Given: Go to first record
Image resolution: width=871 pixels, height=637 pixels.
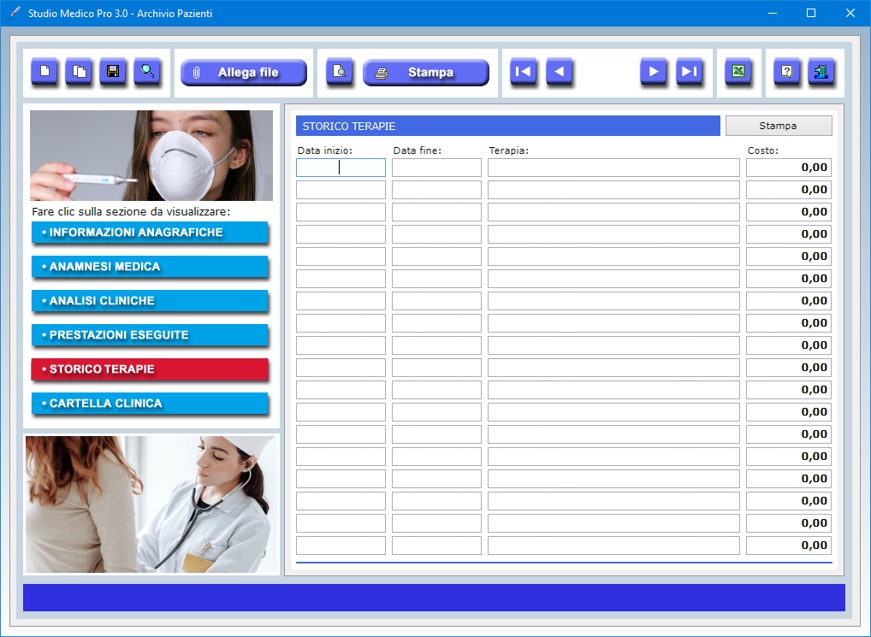Looking at the screenshot, I should (523, 72).
